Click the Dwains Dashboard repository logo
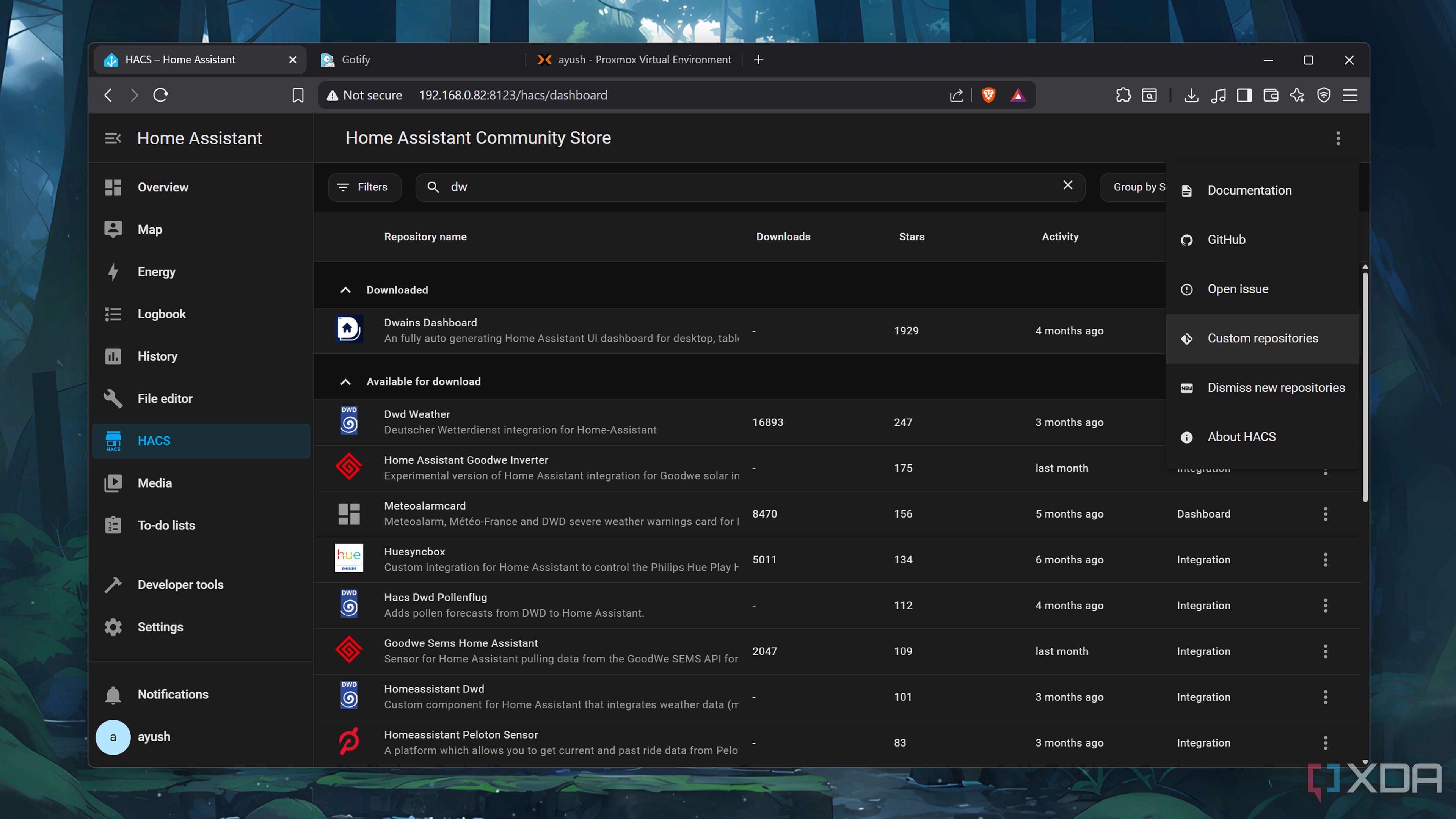The width and height of the screenshot is (1456, 819). 349,329
